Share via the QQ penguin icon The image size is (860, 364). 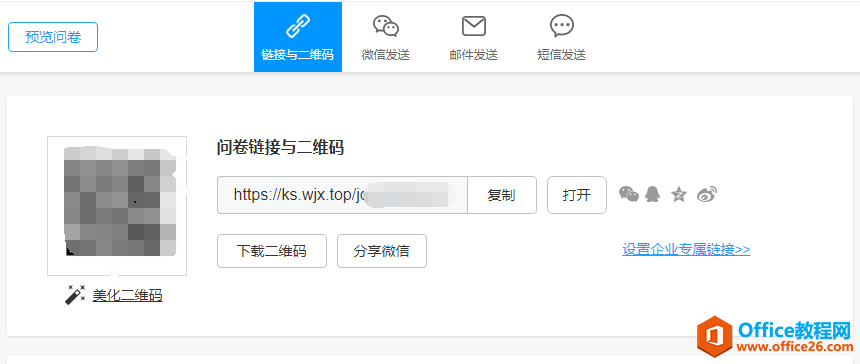652,194
